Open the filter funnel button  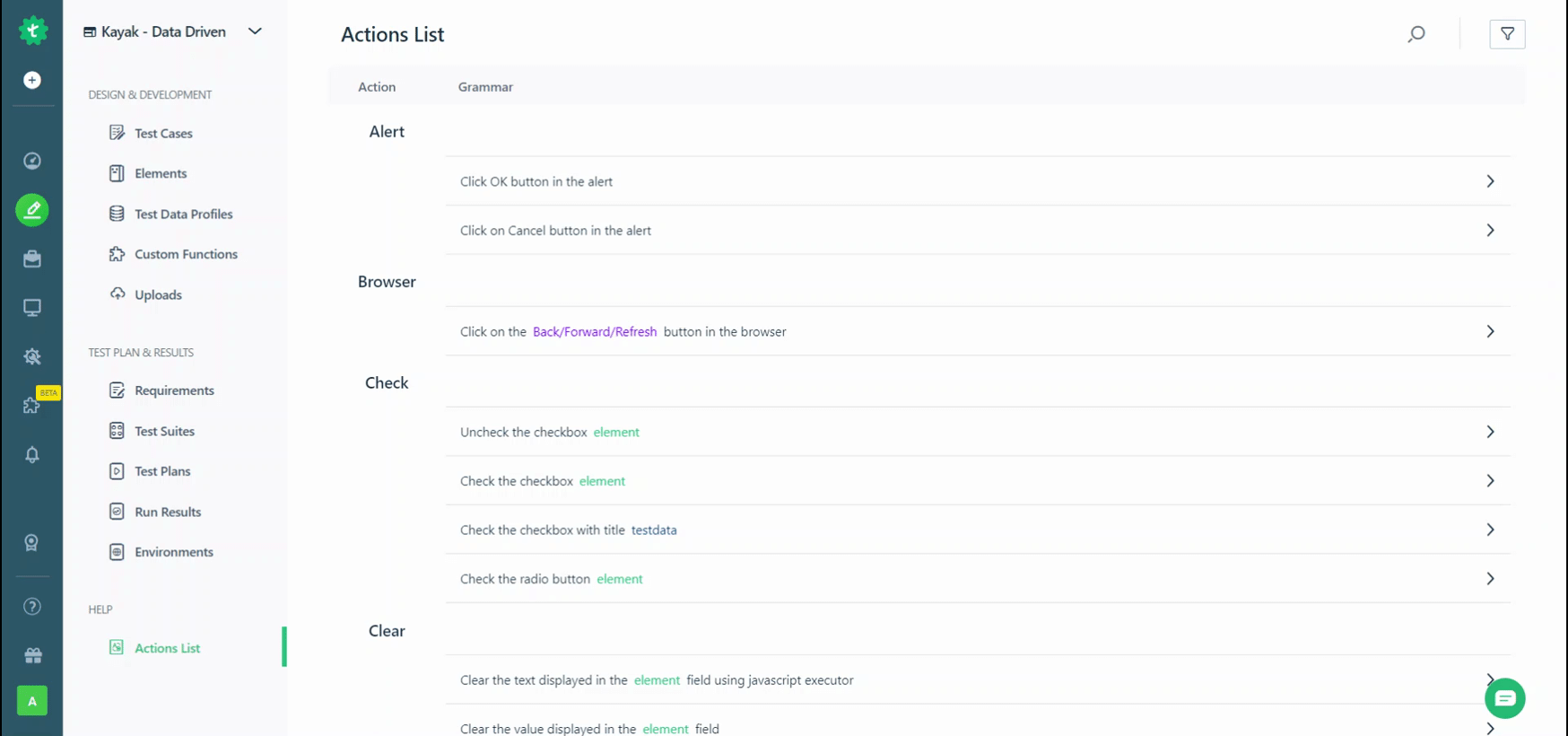coord(1507,34)
